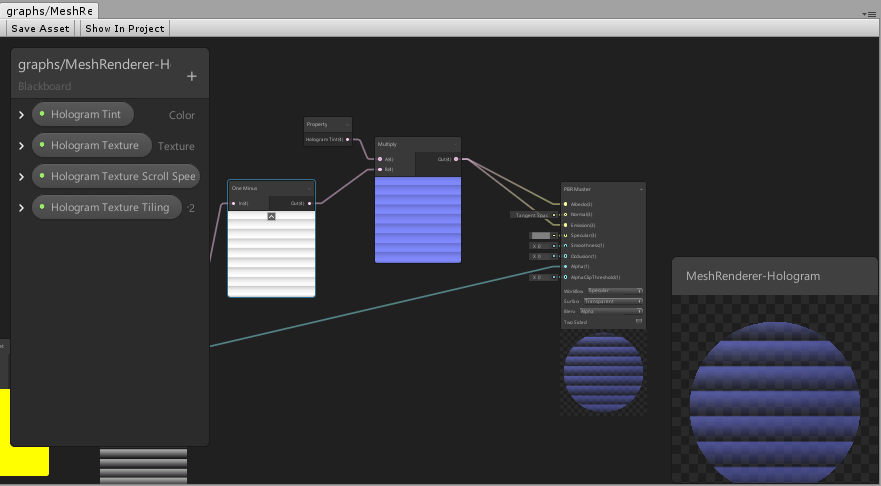Click the AlphaClipThreshold input port

click(565, 277)
